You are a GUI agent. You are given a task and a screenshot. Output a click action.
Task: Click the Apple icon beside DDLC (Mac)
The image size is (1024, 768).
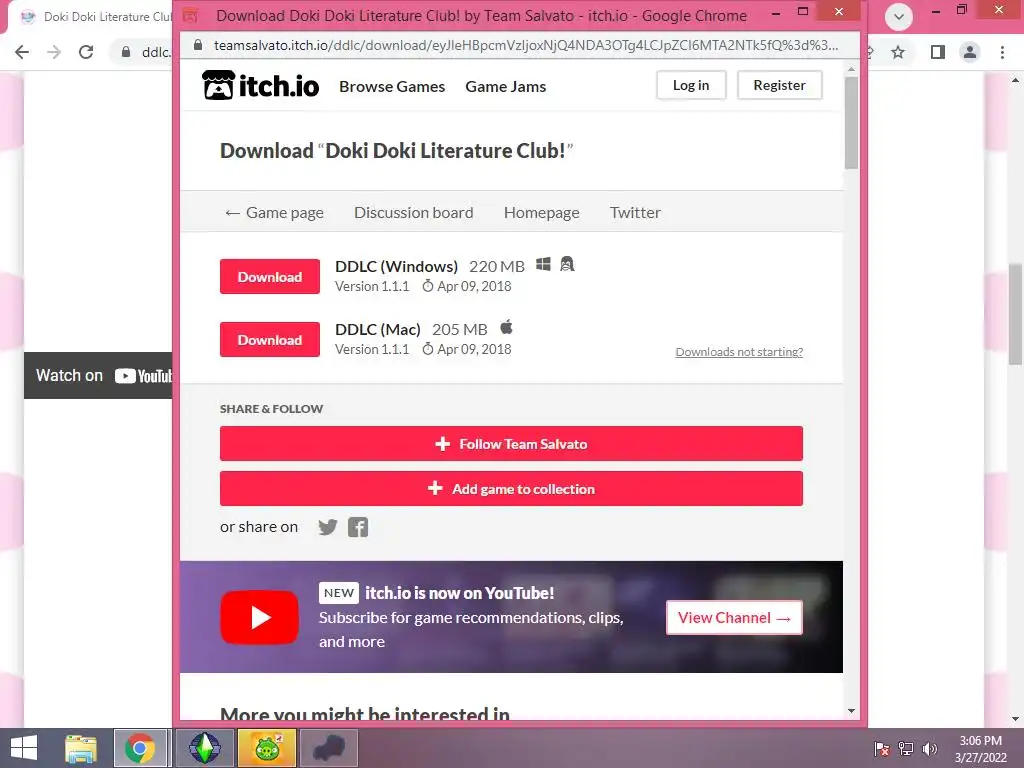coord(506,327)
